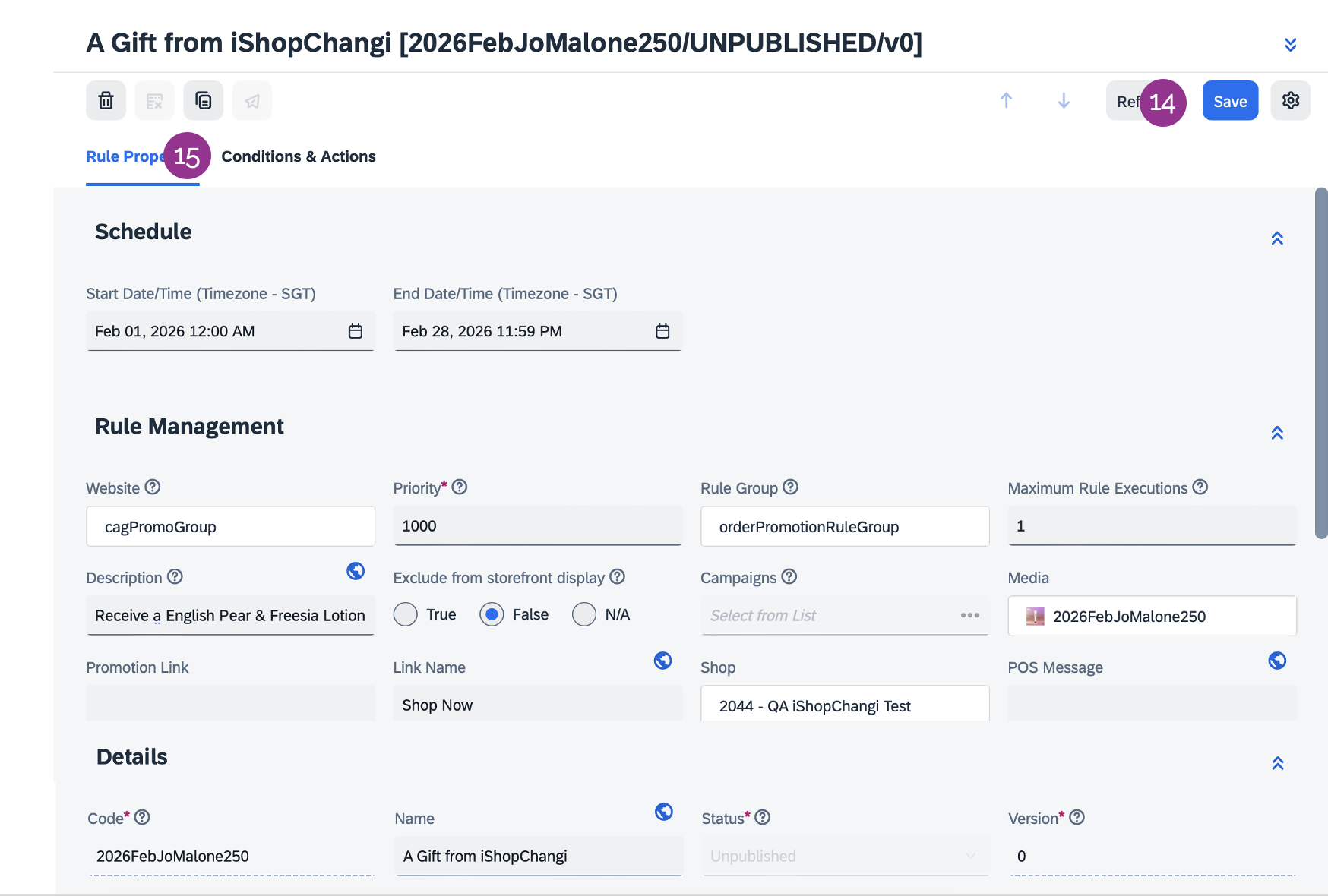
Task: Click the clone rule copy icon
Action: point(203,100)
